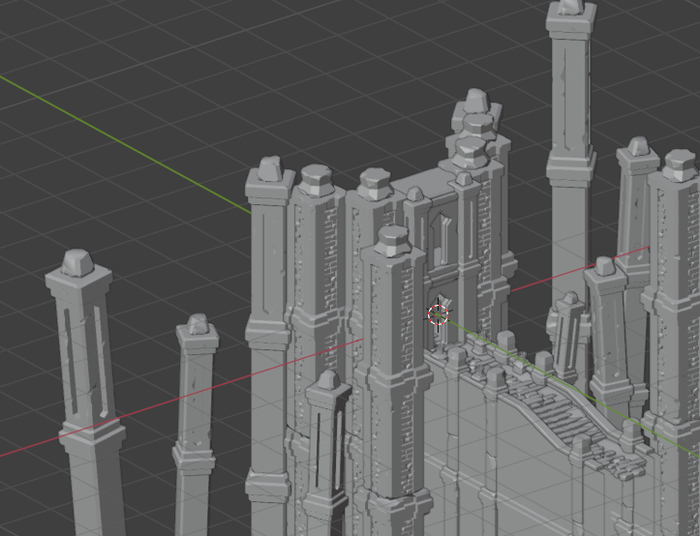This screenshot has width=700, height=536.
Task: Select the small short pillar at bottom center
Action: pyautogui.click(x=327, y=450)
